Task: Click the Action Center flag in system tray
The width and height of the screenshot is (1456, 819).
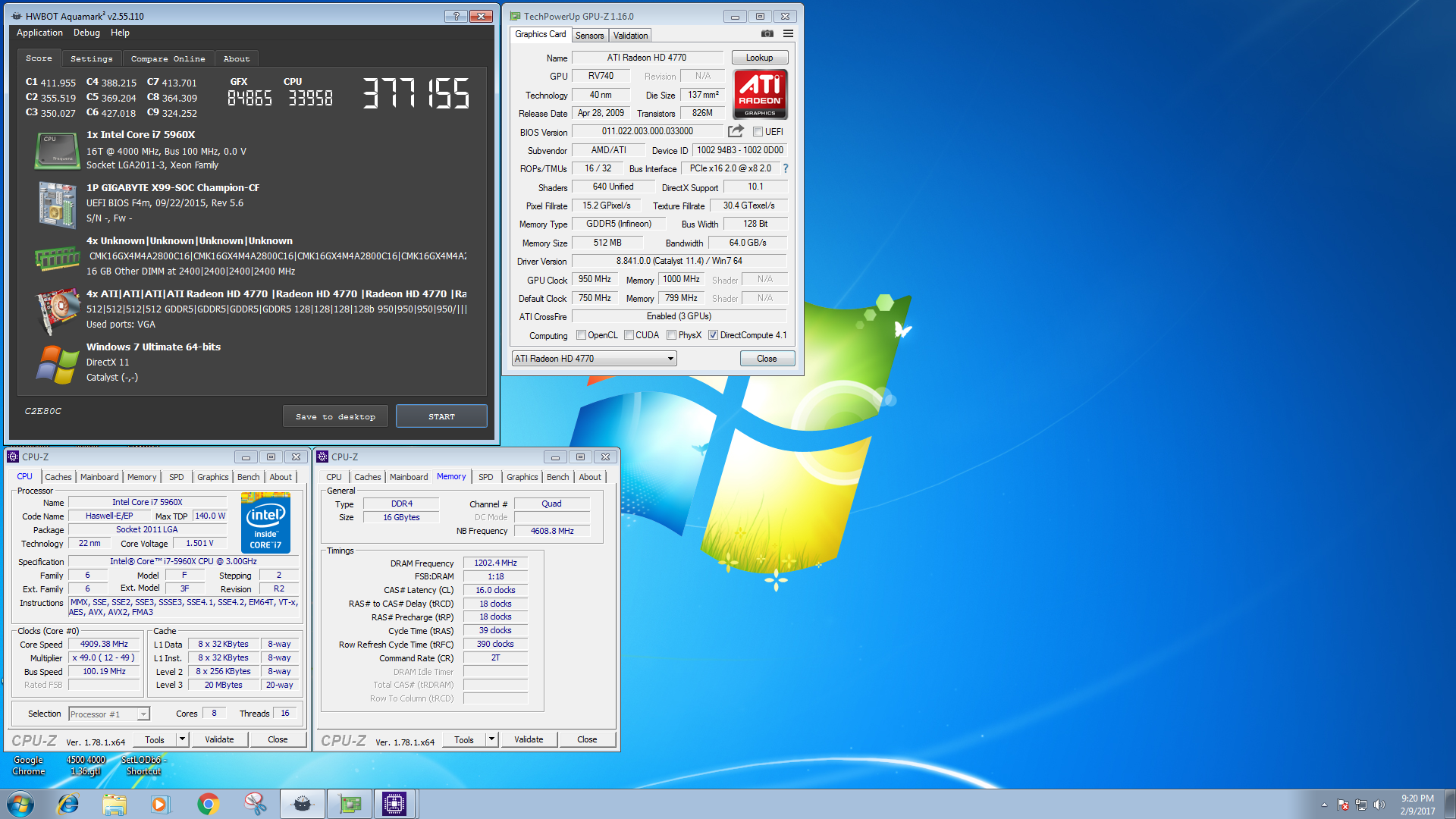Action: (x=1343, y=805)
